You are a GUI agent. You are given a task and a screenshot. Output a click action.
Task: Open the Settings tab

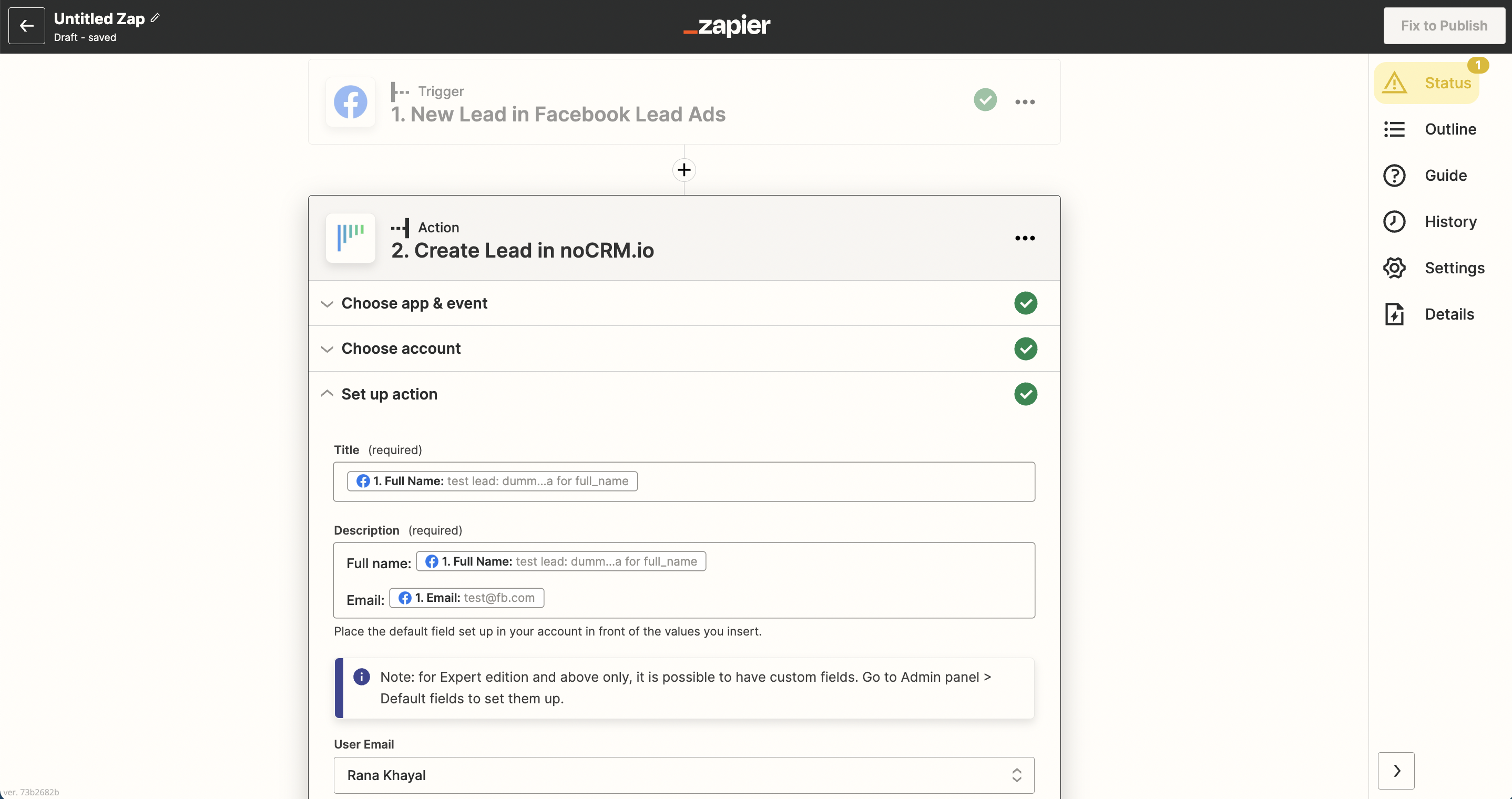click(1434, 268)
